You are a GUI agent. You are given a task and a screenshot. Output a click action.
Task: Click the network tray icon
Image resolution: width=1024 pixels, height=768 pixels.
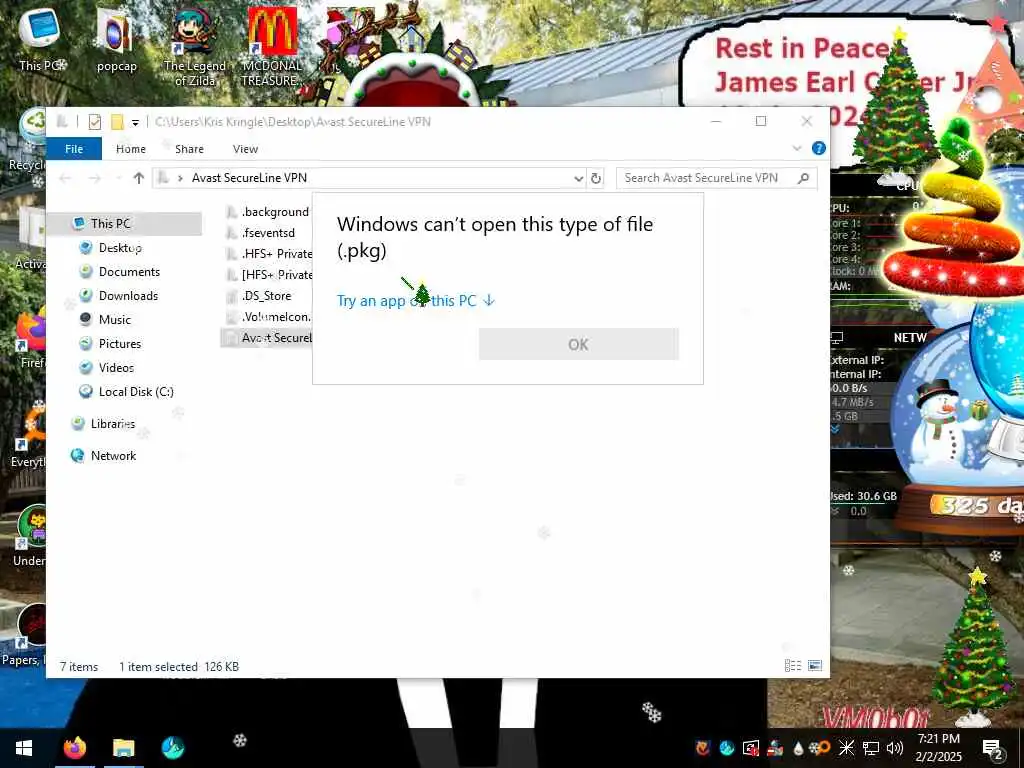click(x=871, y=748)
